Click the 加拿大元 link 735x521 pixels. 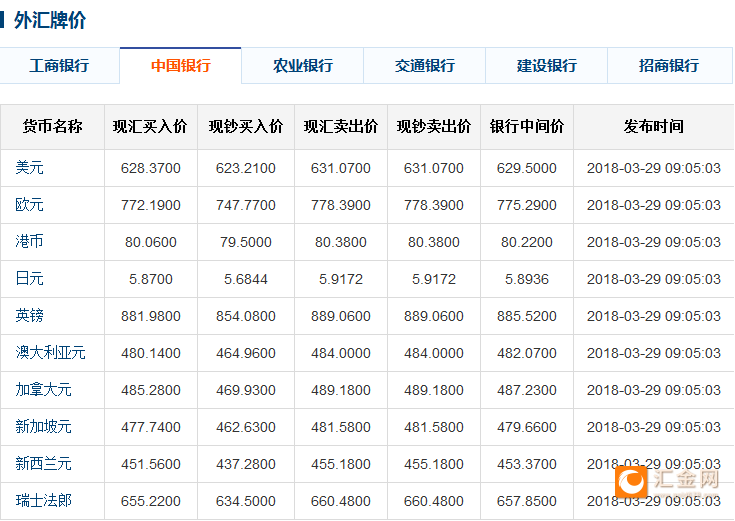43,390
